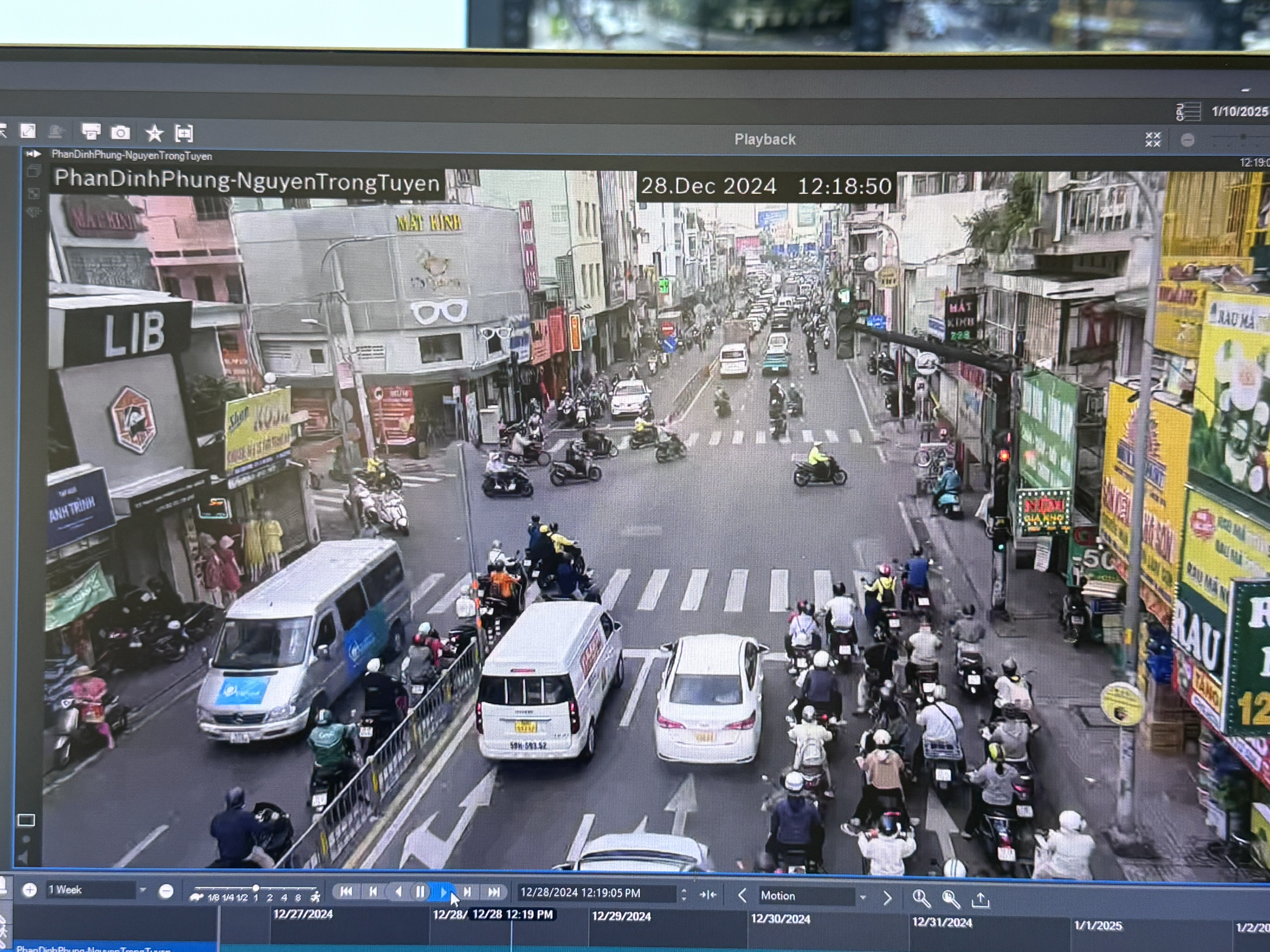Click the playback speed slider handle
The height and width of the screenshot is (952, 1270).
point(255,888)
